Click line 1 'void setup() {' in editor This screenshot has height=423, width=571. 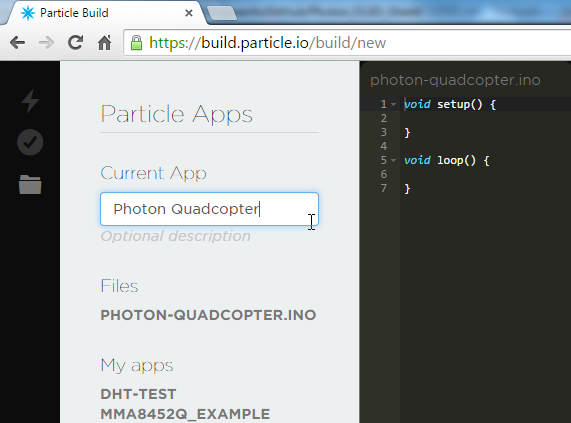(x=450, y=104)
